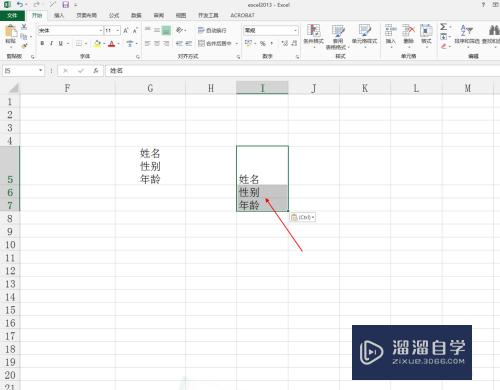Click the Insert Function fx icon
Viewport: 500px width, 390px height.
(x=96, y=70)
